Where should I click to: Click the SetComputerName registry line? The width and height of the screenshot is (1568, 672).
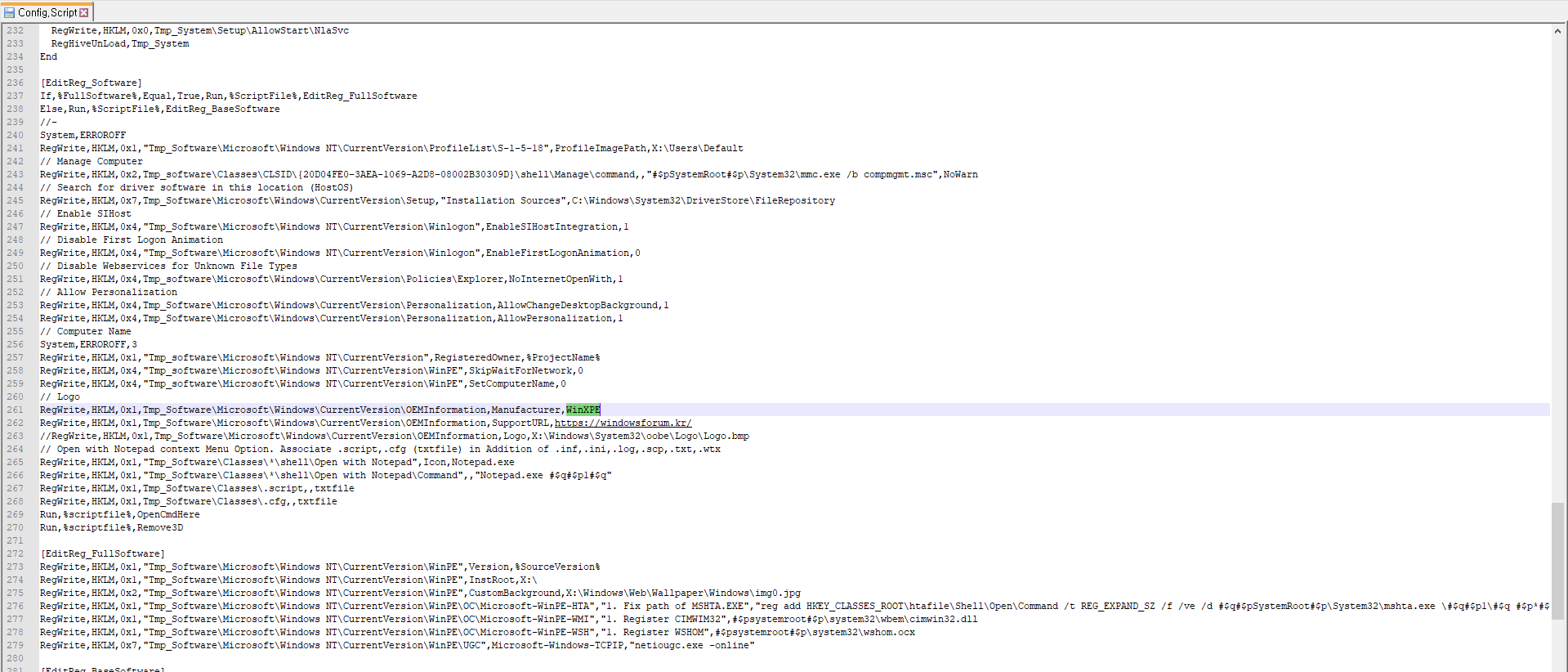tap(302, 383)
